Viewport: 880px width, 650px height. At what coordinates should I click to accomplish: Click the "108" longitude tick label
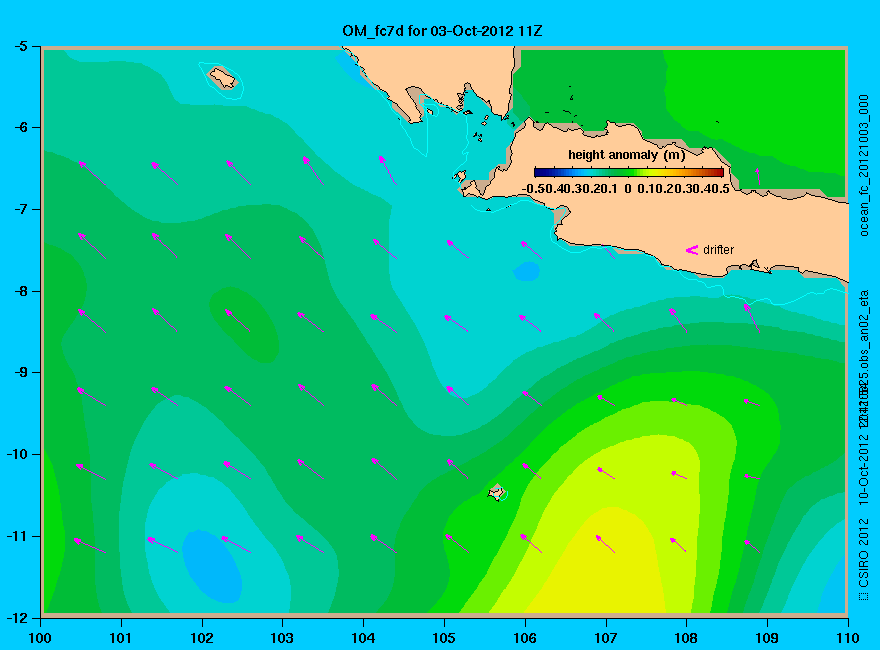point(686,638)
